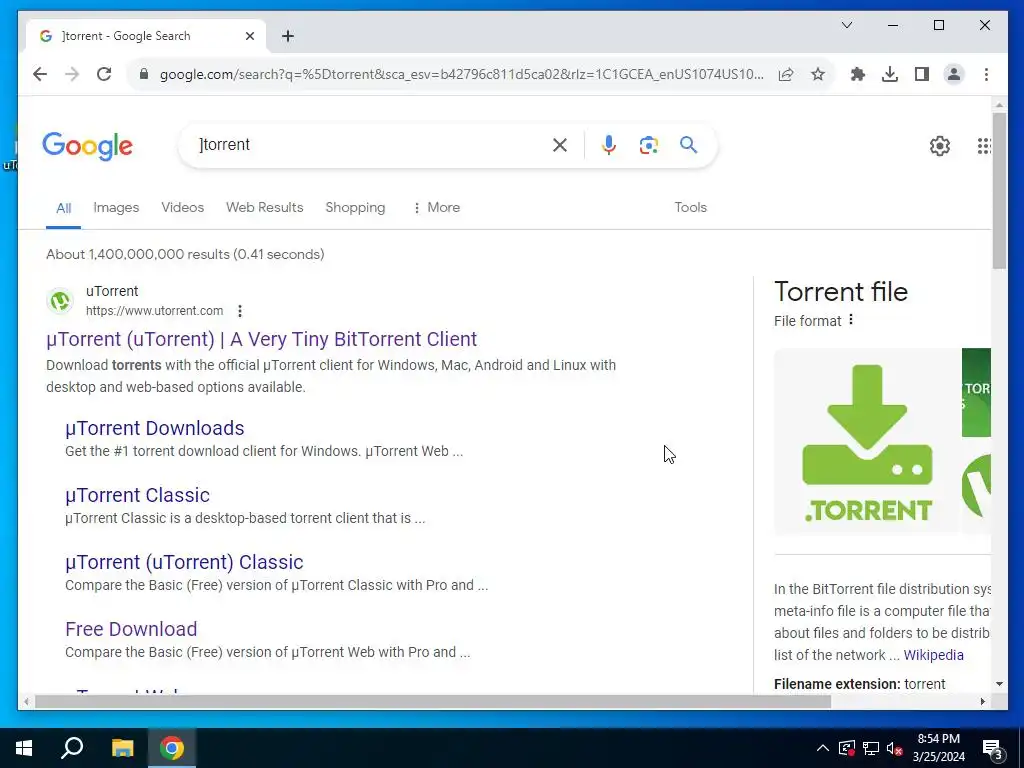Image resolution: width=1024 pixels, height=768 pixels.
Task: Click the browser address bar
Action: tap(461, 74)
